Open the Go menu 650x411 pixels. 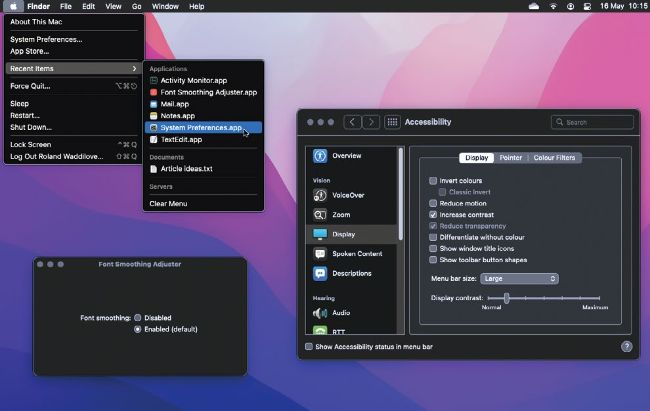click(136, 6)
